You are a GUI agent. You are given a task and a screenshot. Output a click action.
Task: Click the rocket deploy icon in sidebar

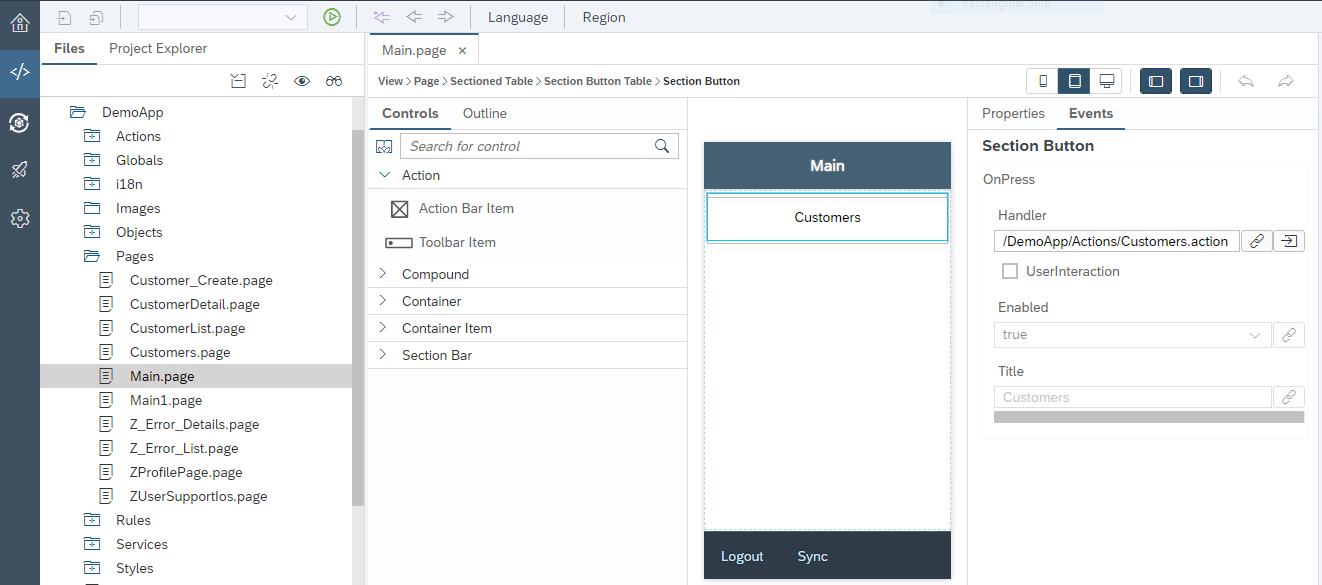19,170
